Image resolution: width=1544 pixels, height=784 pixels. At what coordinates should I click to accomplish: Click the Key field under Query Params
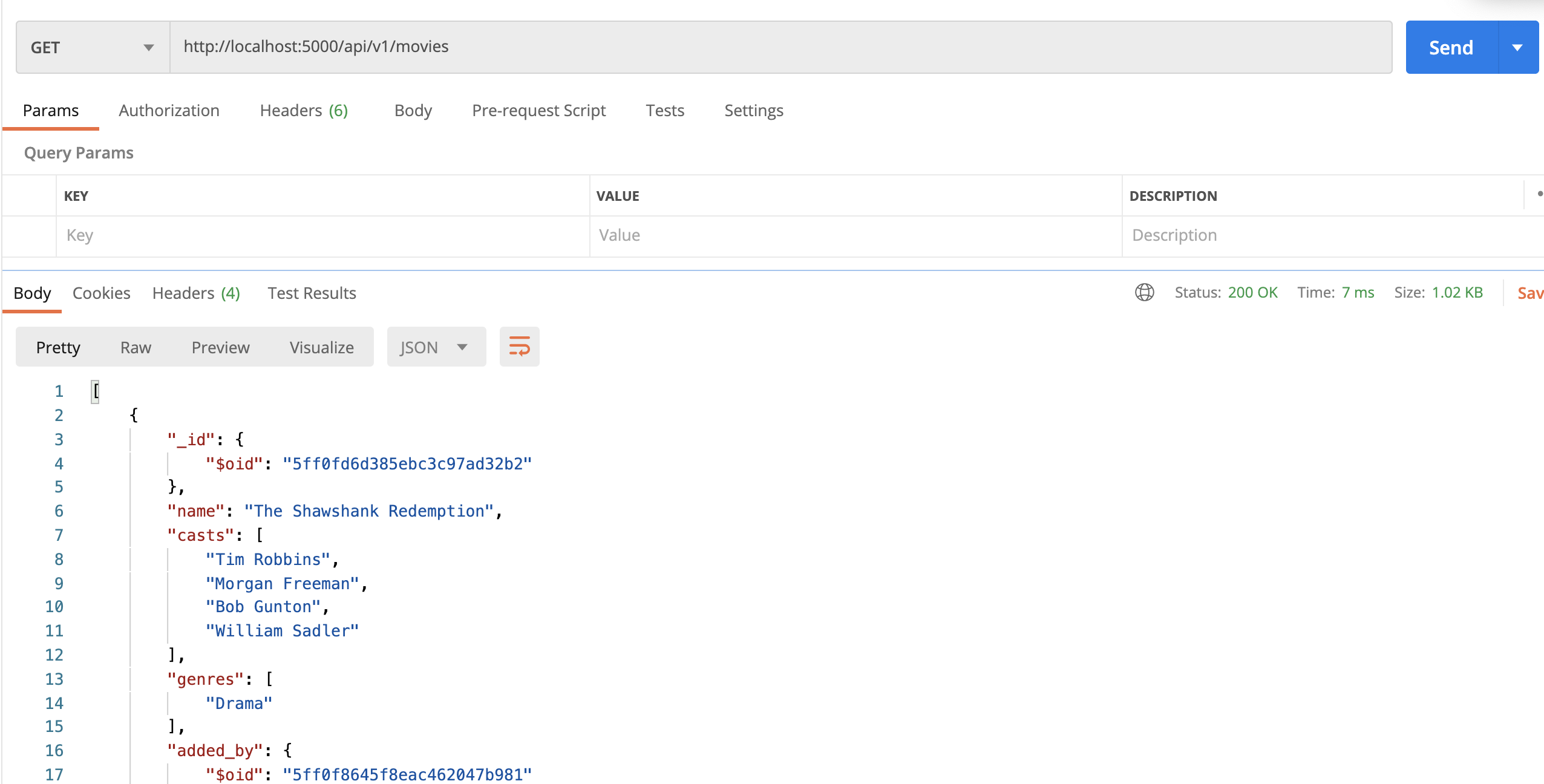[x=242, y=235]
